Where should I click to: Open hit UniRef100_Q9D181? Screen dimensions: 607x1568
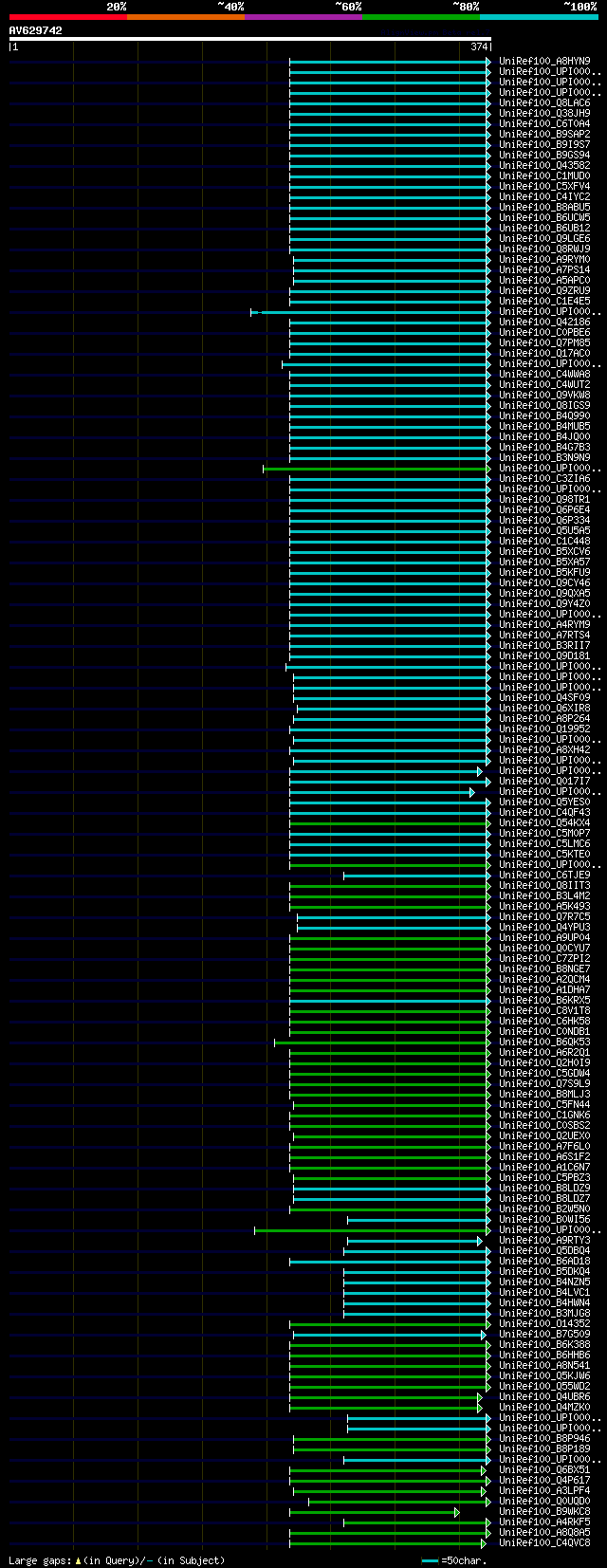point(544,656)
